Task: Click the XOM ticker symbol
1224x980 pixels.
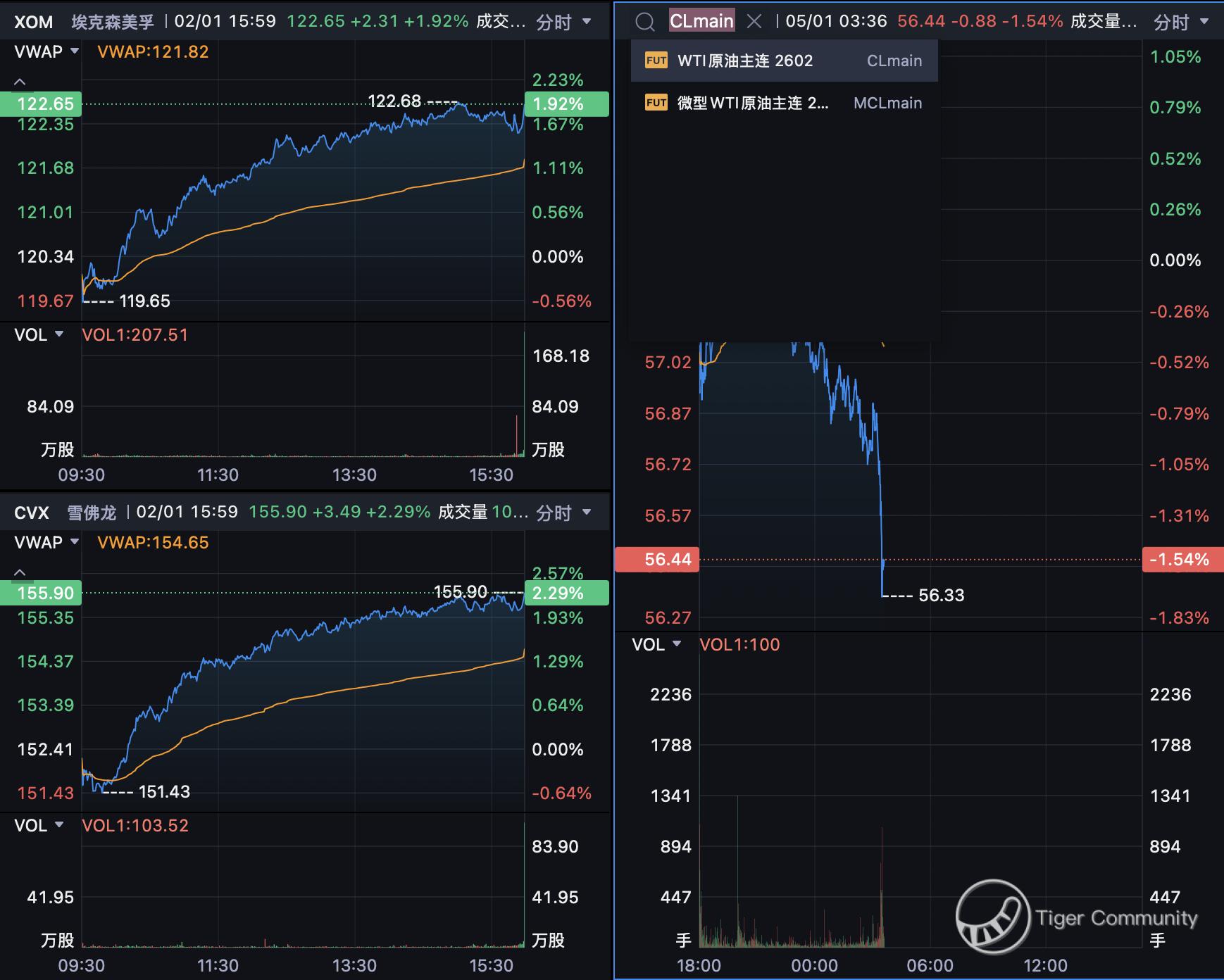Action: 33,22
